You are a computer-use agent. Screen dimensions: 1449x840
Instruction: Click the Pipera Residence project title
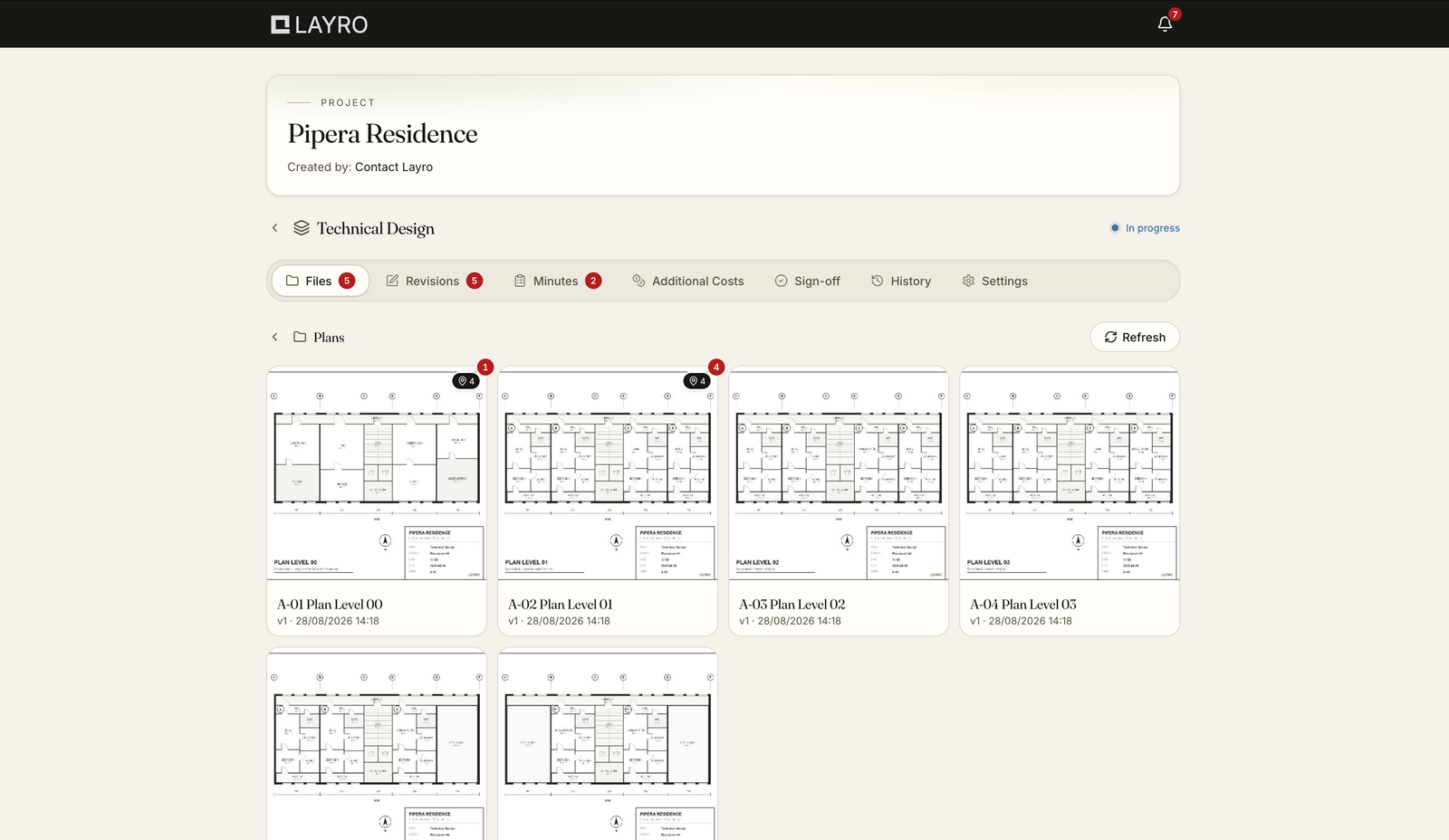click(x=382, y=134)
